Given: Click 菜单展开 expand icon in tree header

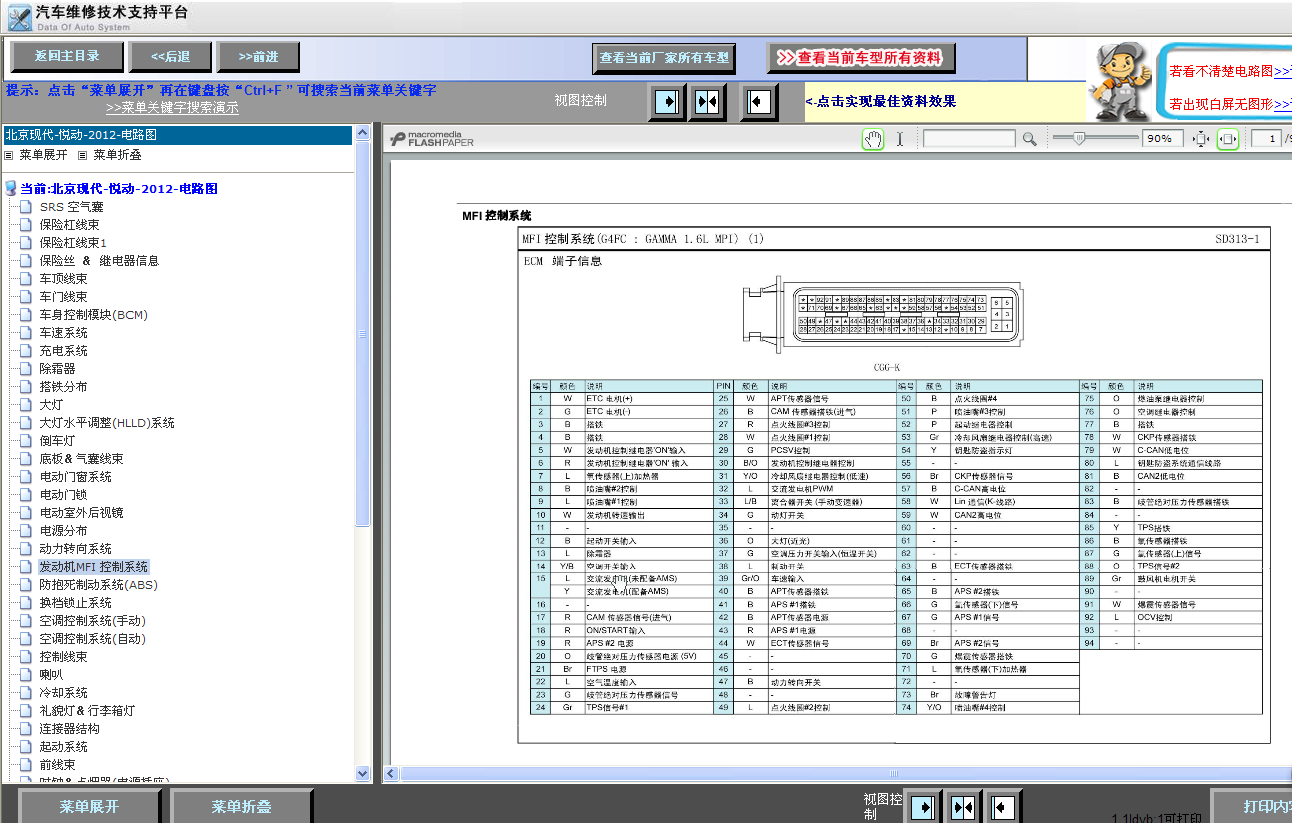Looking at the screenshot, I should 9,155.
